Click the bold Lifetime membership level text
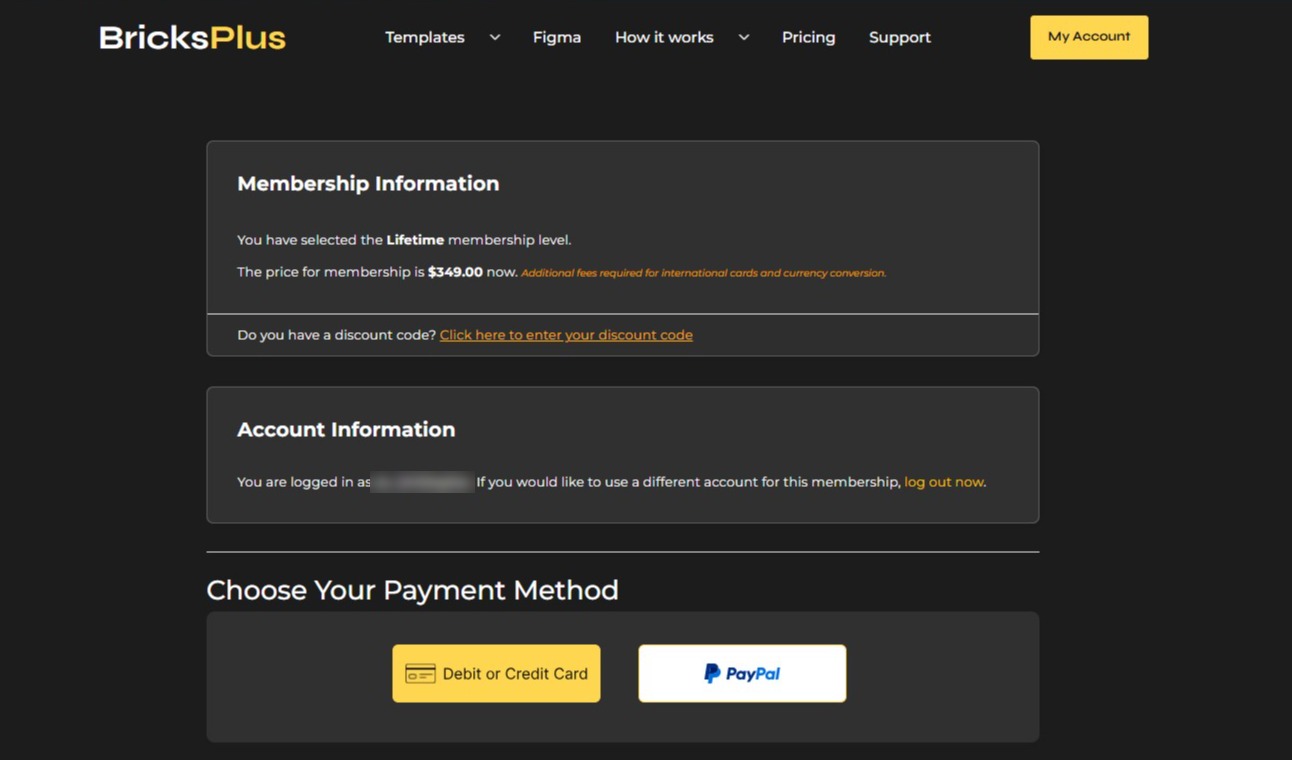This screenshot has height=760, width=1292. pos(415,240)
